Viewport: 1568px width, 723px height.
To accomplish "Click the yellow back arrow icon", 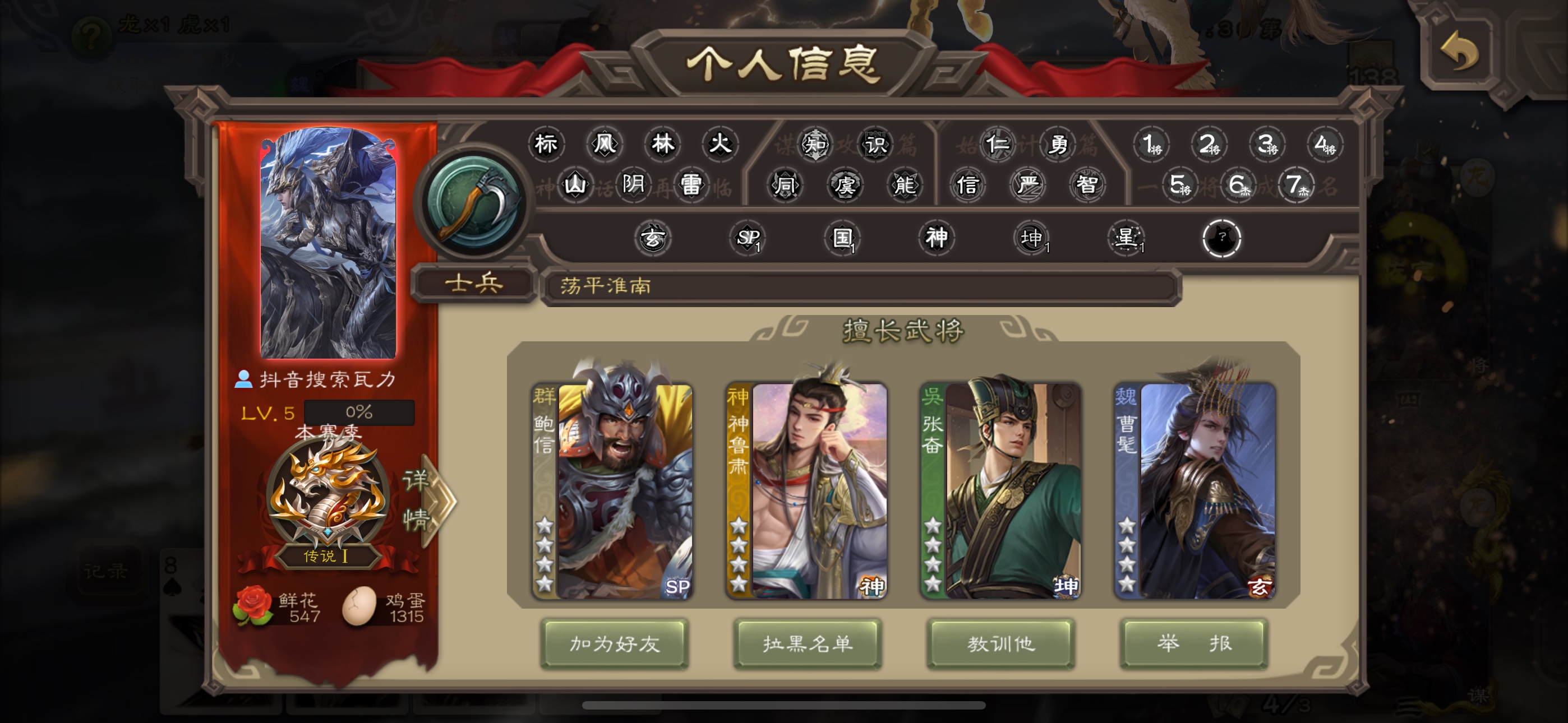I will (x=1459, y=52).
